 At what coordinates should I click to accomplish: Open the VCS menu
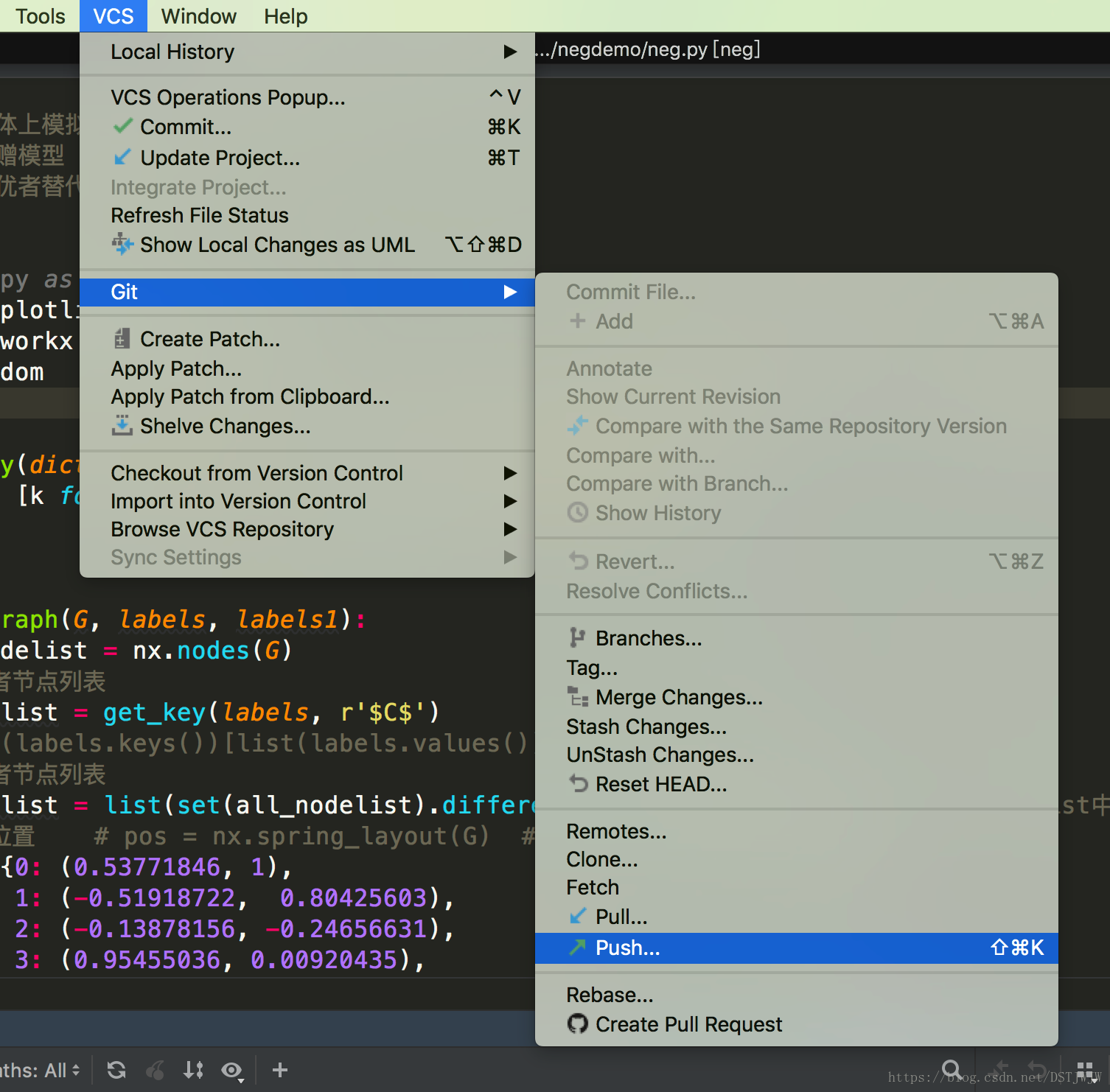coord(114,16)
